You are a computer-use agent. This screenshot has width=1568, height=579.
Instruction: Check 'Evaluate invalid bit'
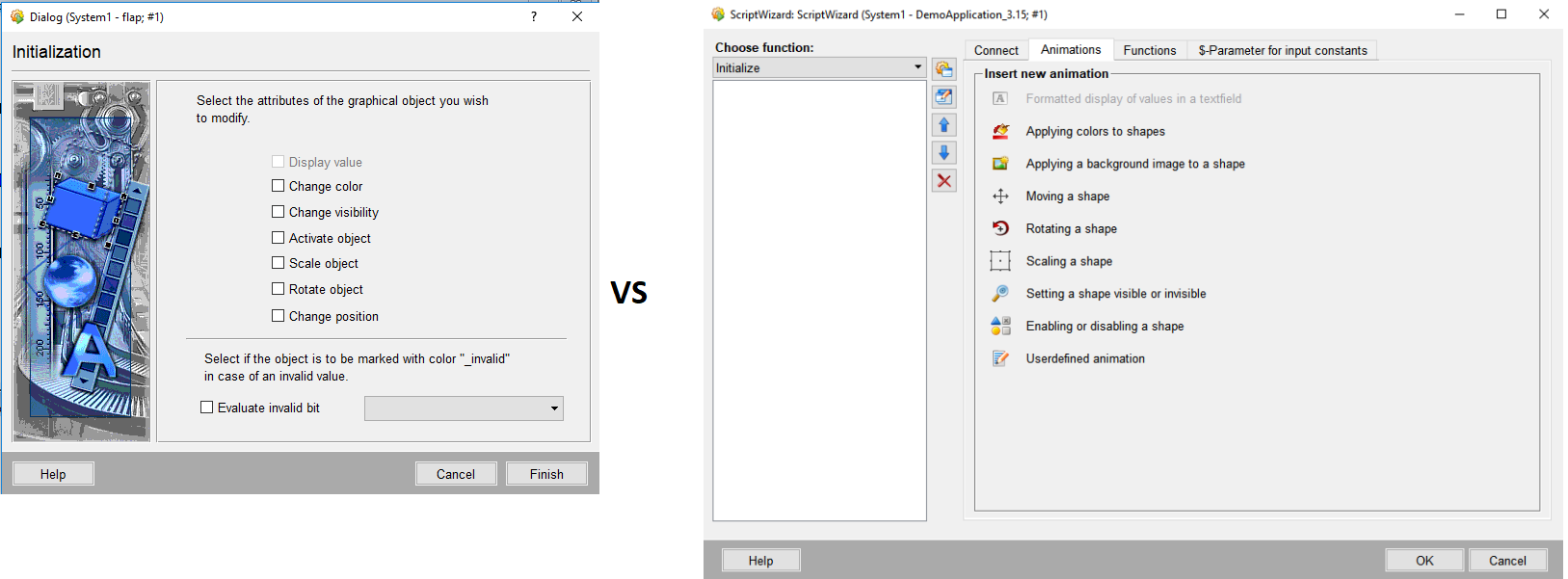[x=206, y=408]
